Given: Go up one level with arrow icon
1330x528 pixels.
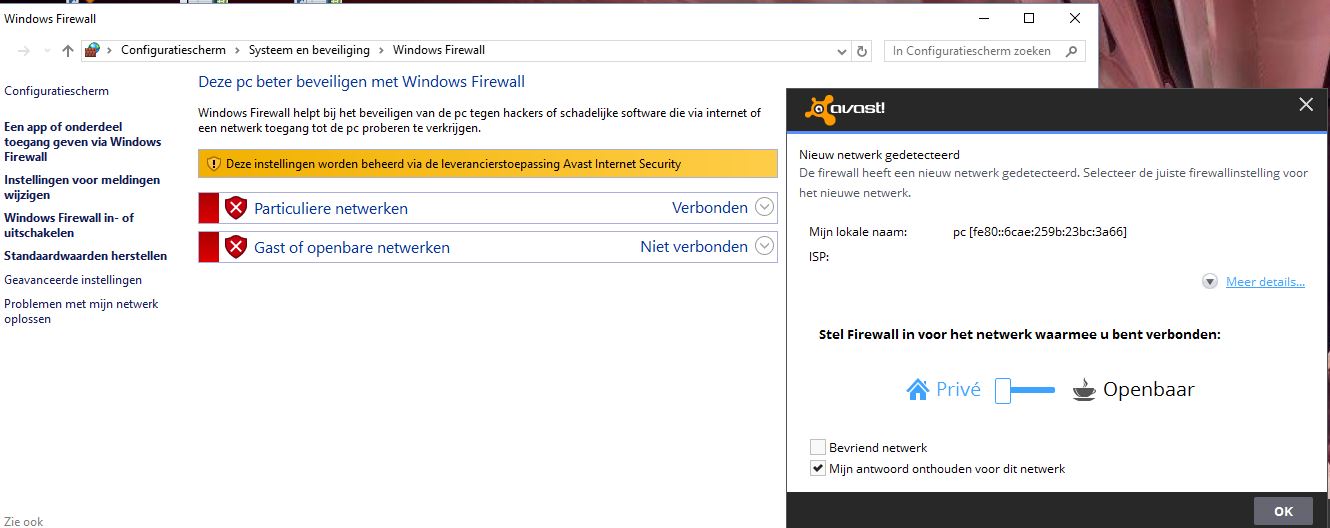Looking at the screenshot, I should (x=68, y=50).
